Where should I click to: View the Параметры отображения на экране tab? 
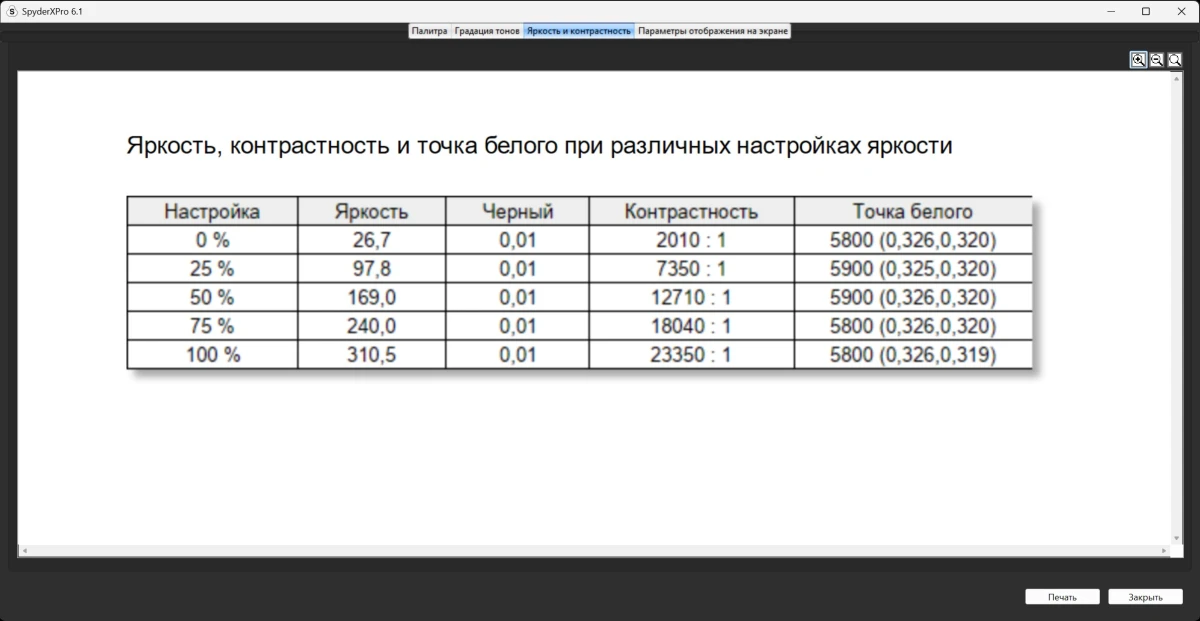(714, 31)
